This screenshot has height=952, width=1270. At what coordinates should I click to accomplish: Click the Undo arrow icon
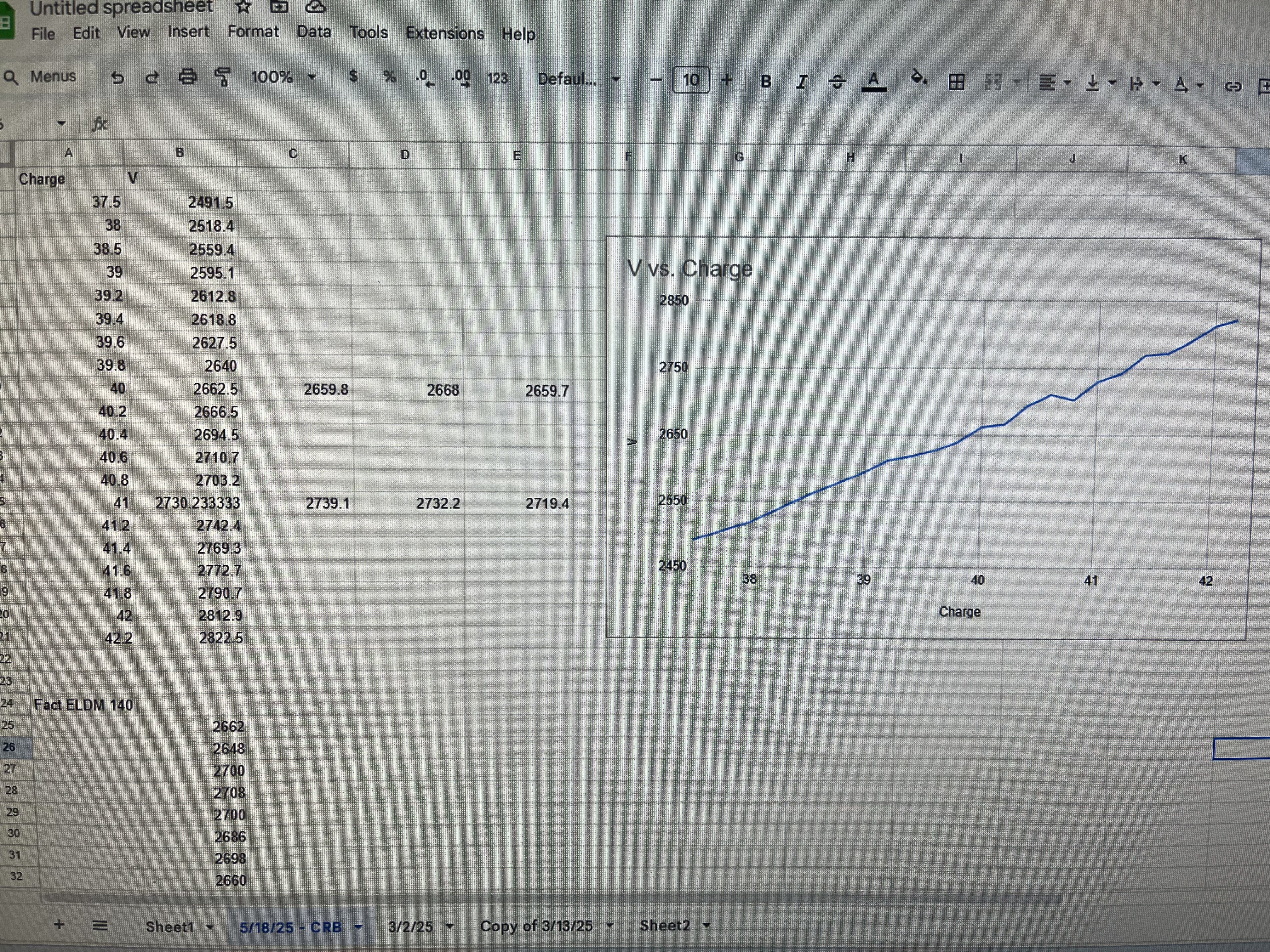point(117,77)
